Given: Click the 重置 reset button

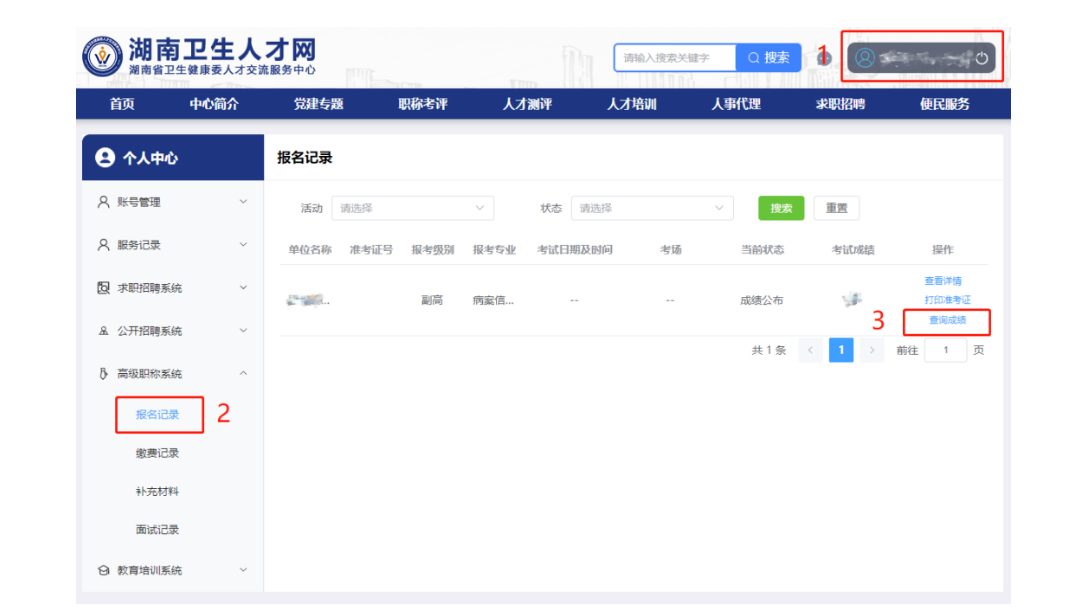Looking at the screenshot, I should point(836,208).
